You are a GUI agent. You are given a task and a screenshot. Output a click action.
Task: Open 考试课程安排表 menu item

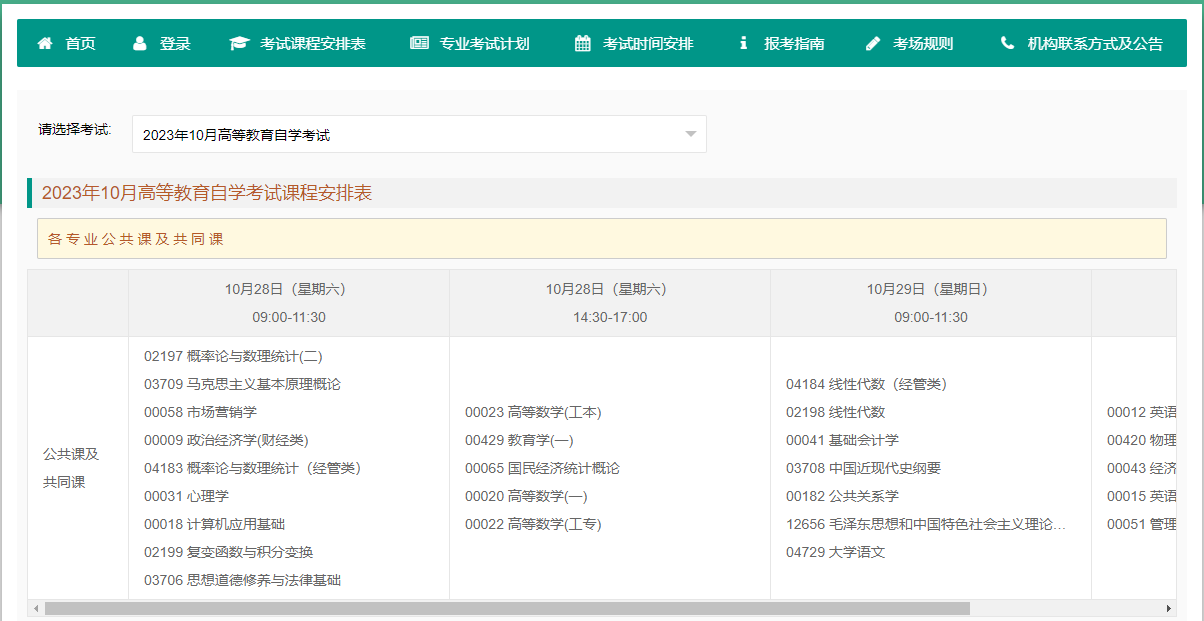[313, 44]
